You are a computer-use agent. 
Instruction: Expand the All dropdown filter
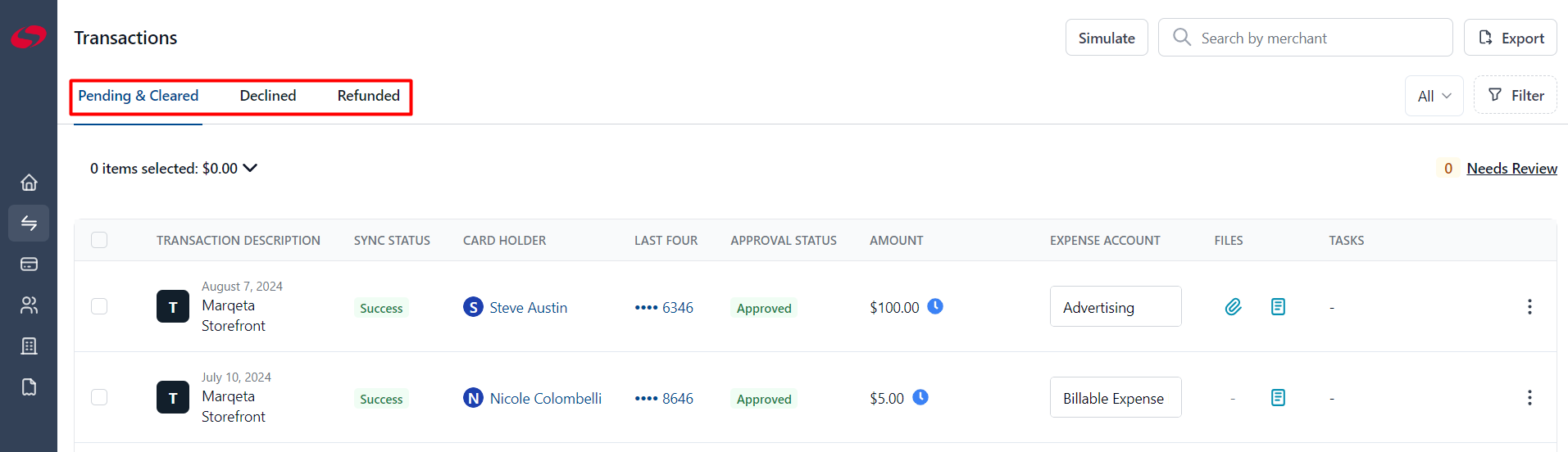[1434, 96]
